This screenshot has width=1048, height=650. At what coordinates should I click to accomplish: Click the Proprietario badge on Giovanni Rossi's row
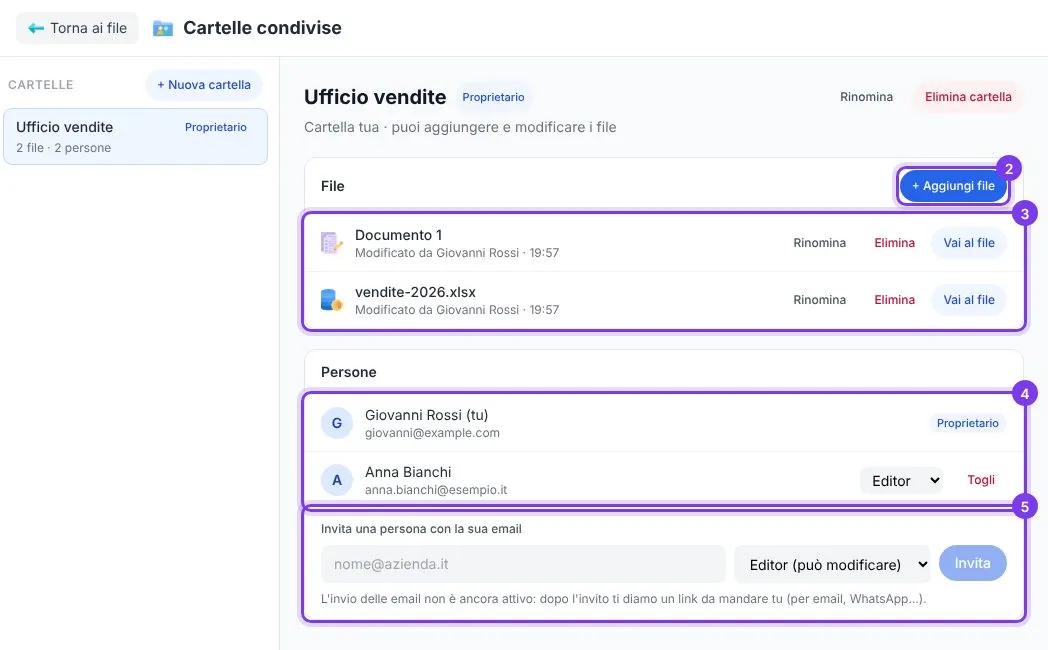coord(967,423)
